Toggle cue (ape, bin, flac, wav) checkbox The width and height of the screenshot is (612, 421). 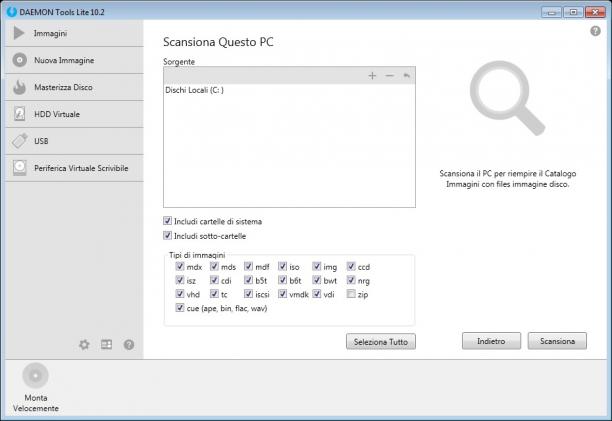click(x=180, y=307)
